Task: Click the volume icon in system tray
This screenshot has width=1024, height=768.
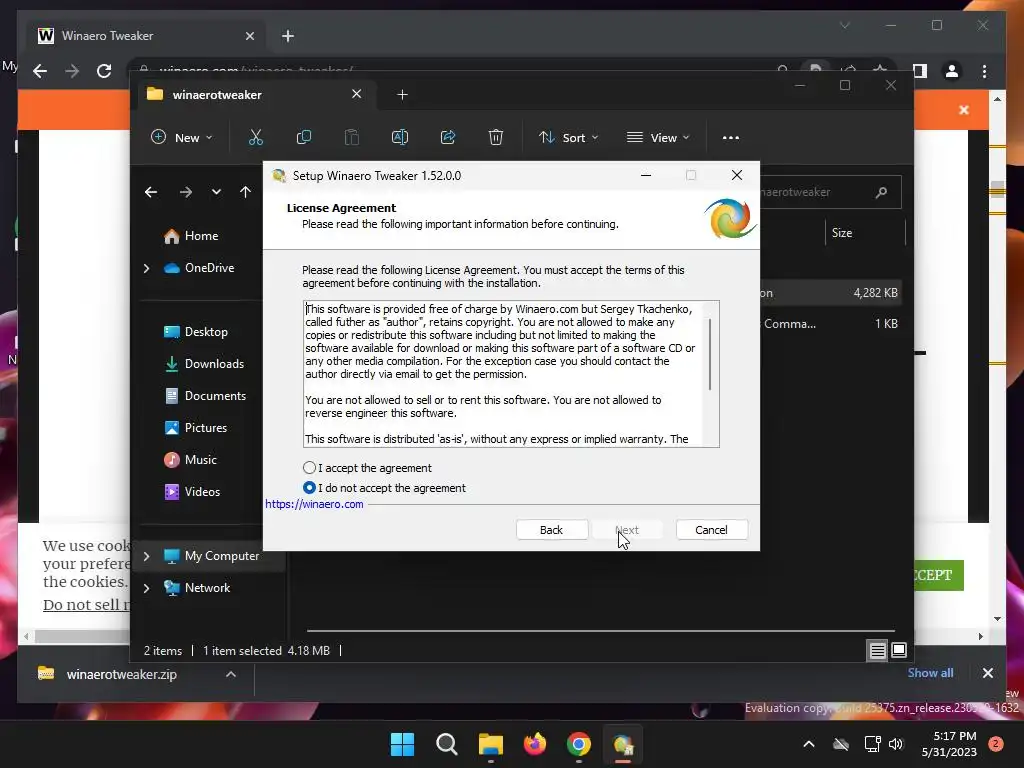Action: click(896, 744)
